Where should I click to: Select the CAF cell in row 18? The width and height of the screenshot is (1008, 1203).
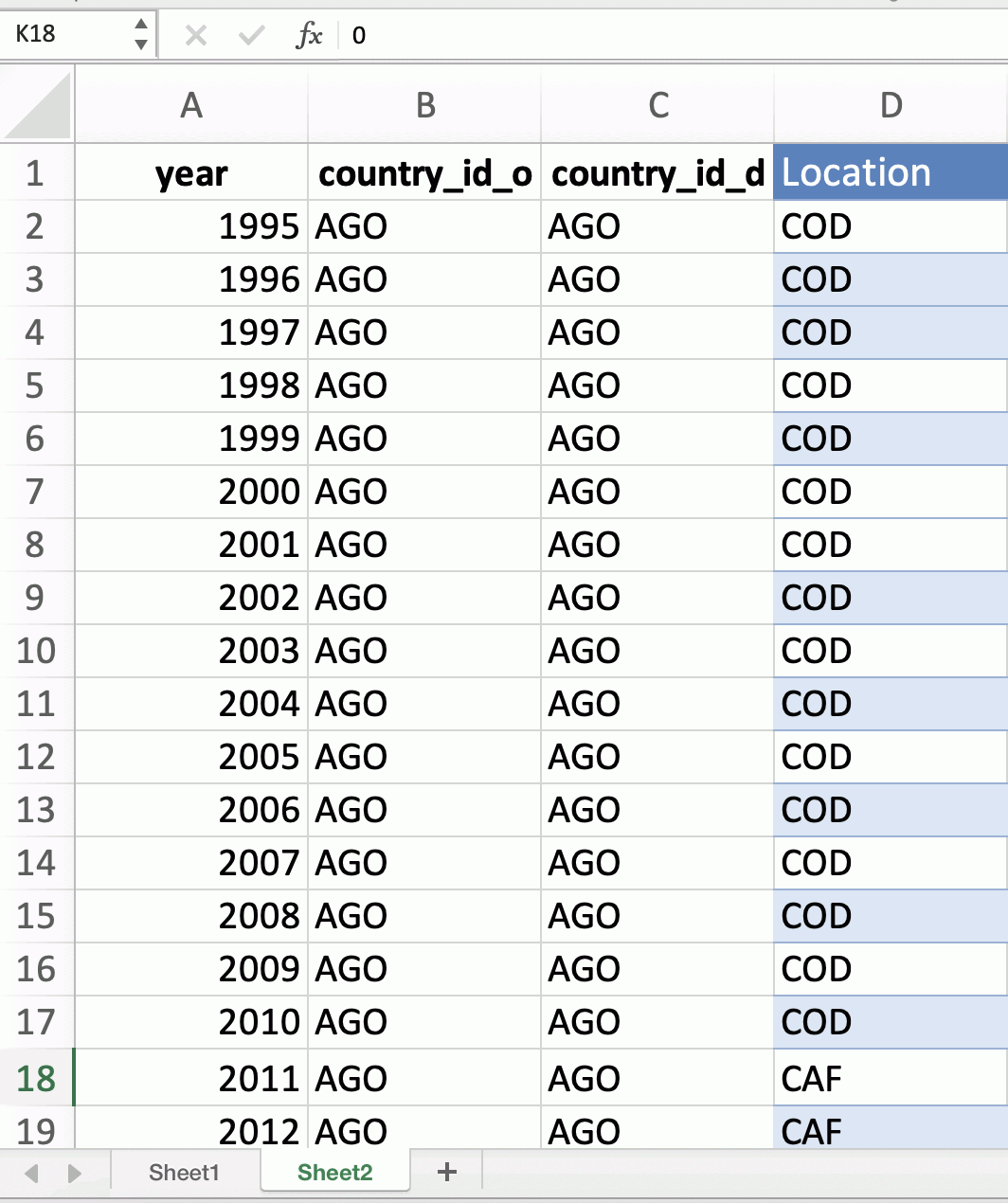click(891, 1078)
